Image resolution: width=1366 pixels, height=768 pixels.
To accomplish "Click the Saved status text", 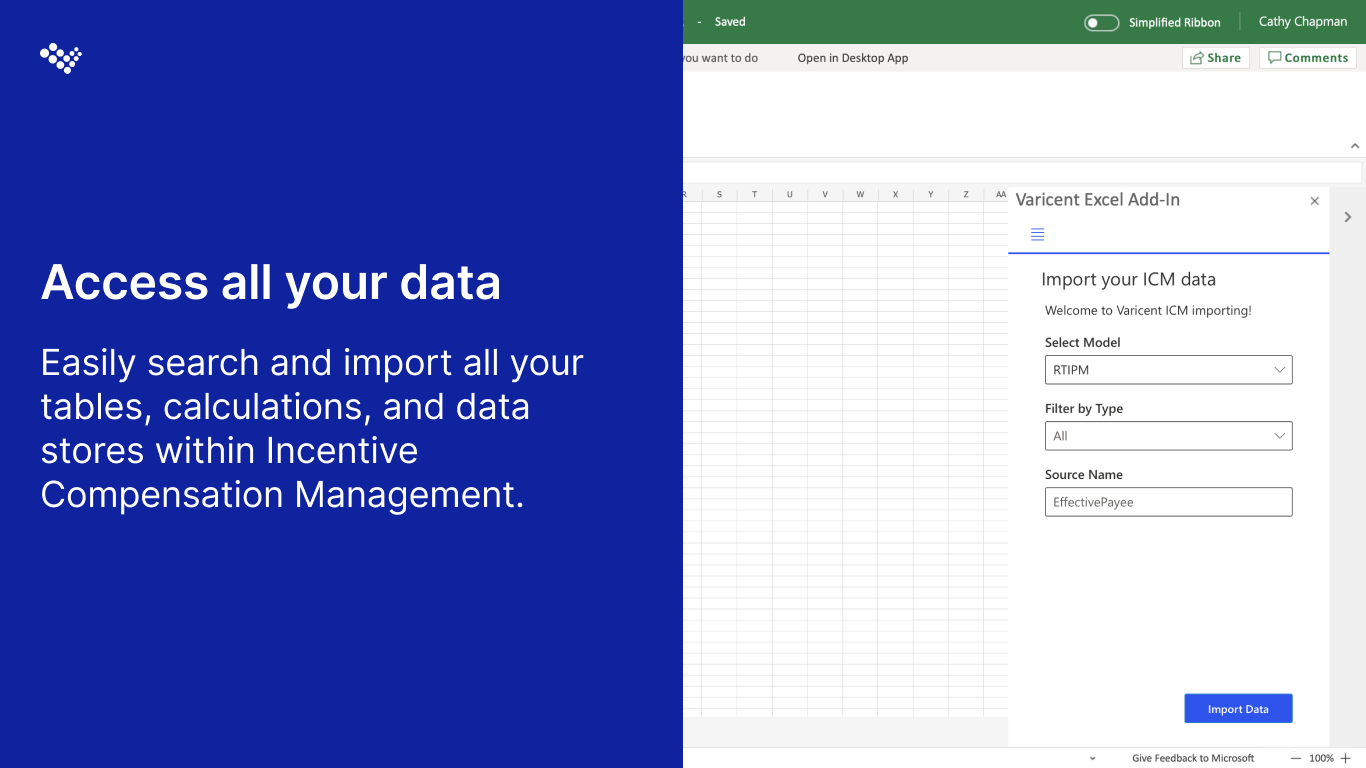I will pyautogui.click(x=730, y=22).
